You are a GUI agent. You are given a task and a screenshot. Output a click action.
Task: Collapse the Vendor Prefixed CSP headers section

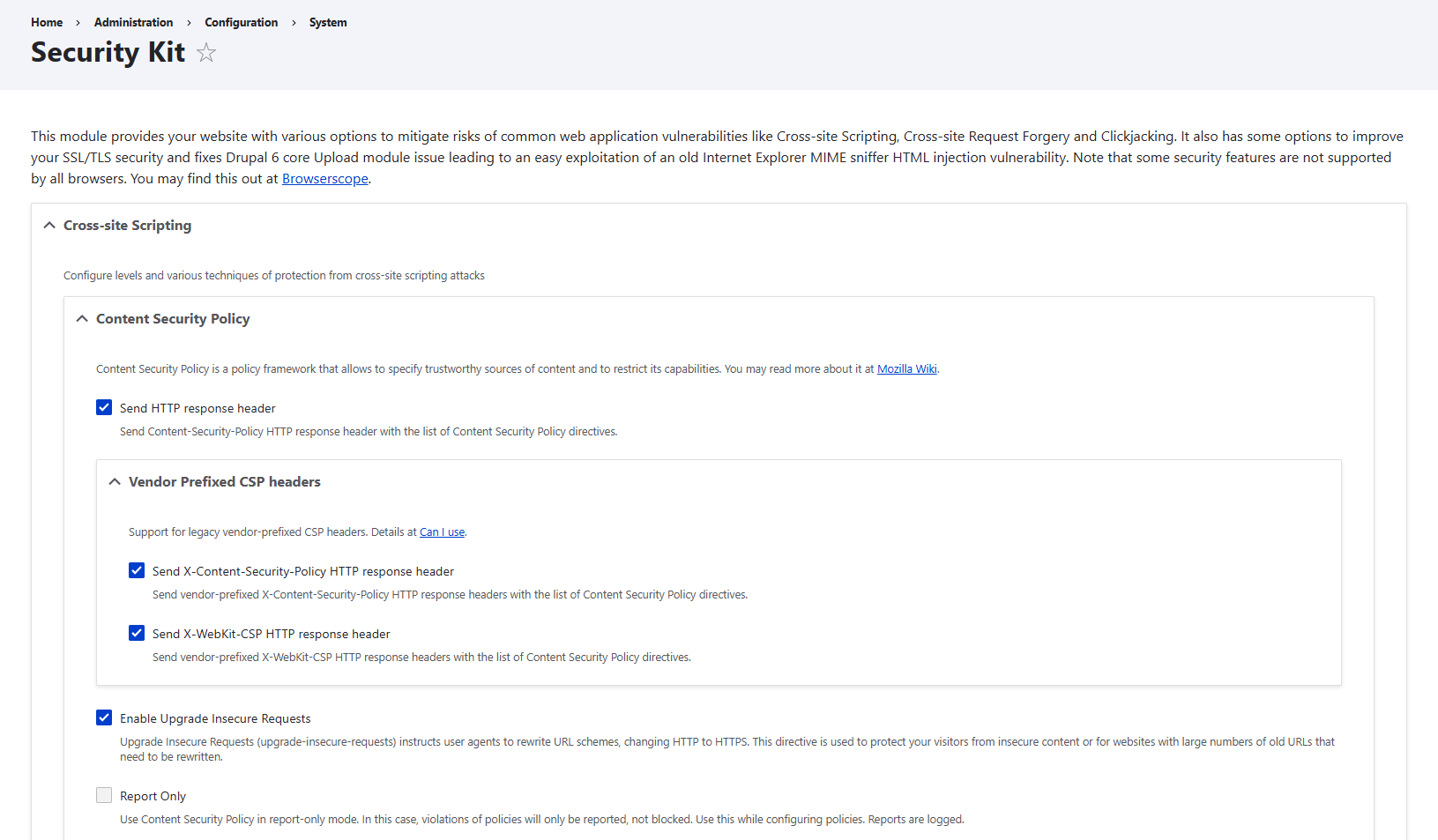pyautogui.click(x=114, y=481)
